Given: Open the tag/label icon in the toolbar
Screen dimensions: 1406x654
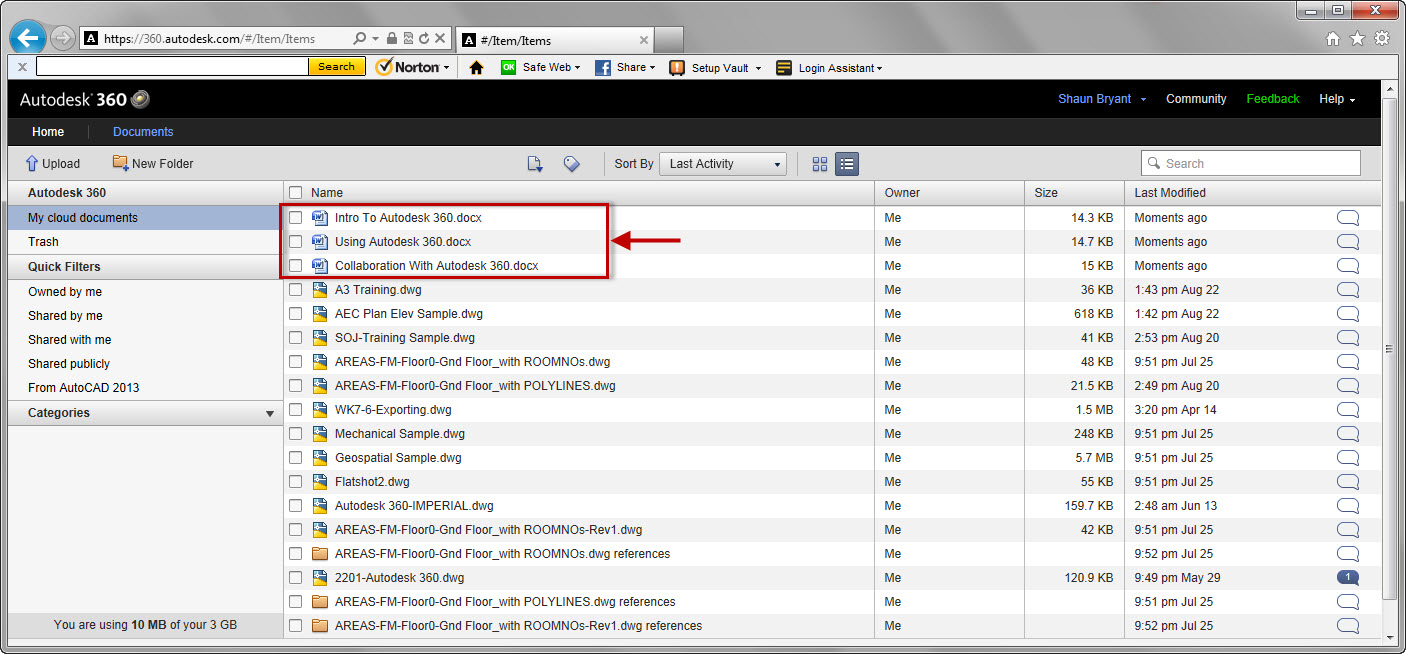Looking at the screenshot, I should [571, 163].
